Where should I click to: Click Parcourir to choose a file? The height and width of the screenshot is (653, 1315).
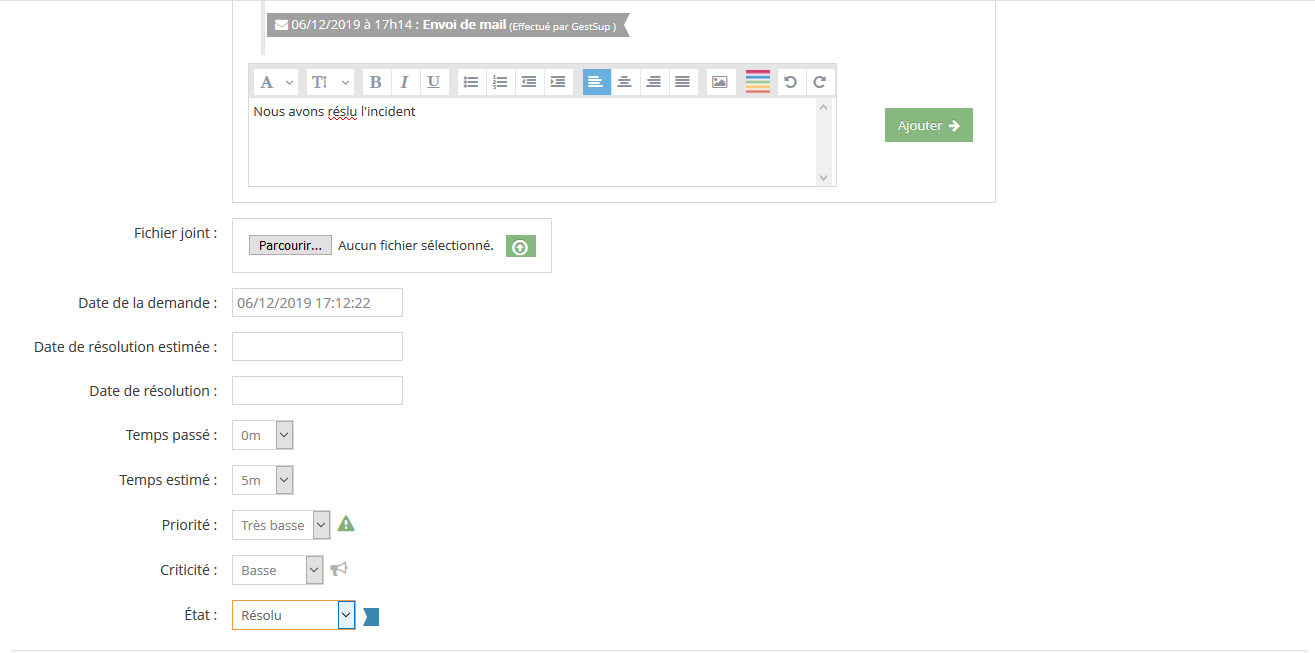click(290, 246)
